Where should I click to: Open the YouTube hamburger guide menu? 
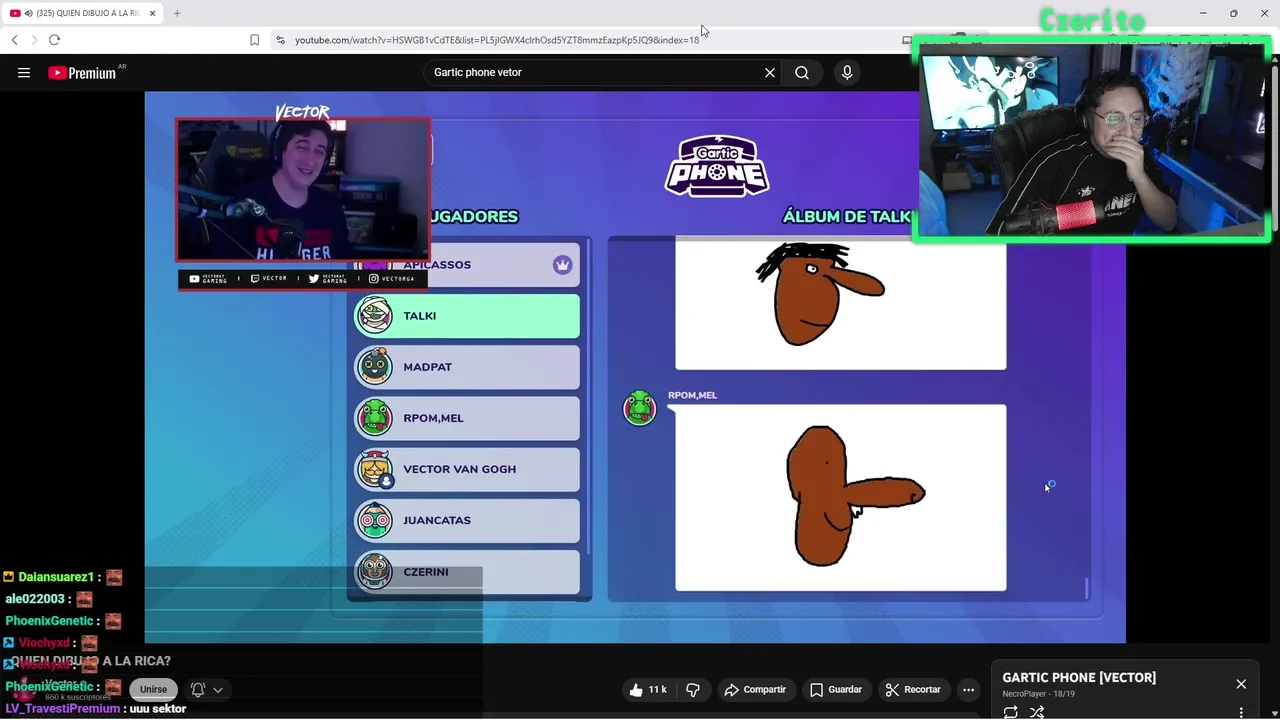point(24,72)
